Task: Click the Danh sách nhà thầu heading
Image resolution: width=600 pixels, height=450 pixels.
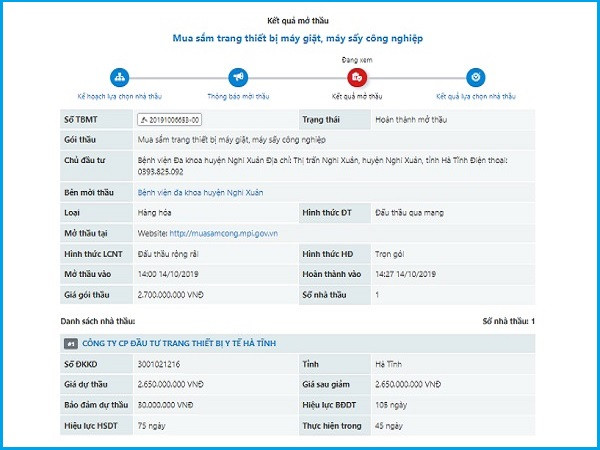Action: (x=98, y=321)
